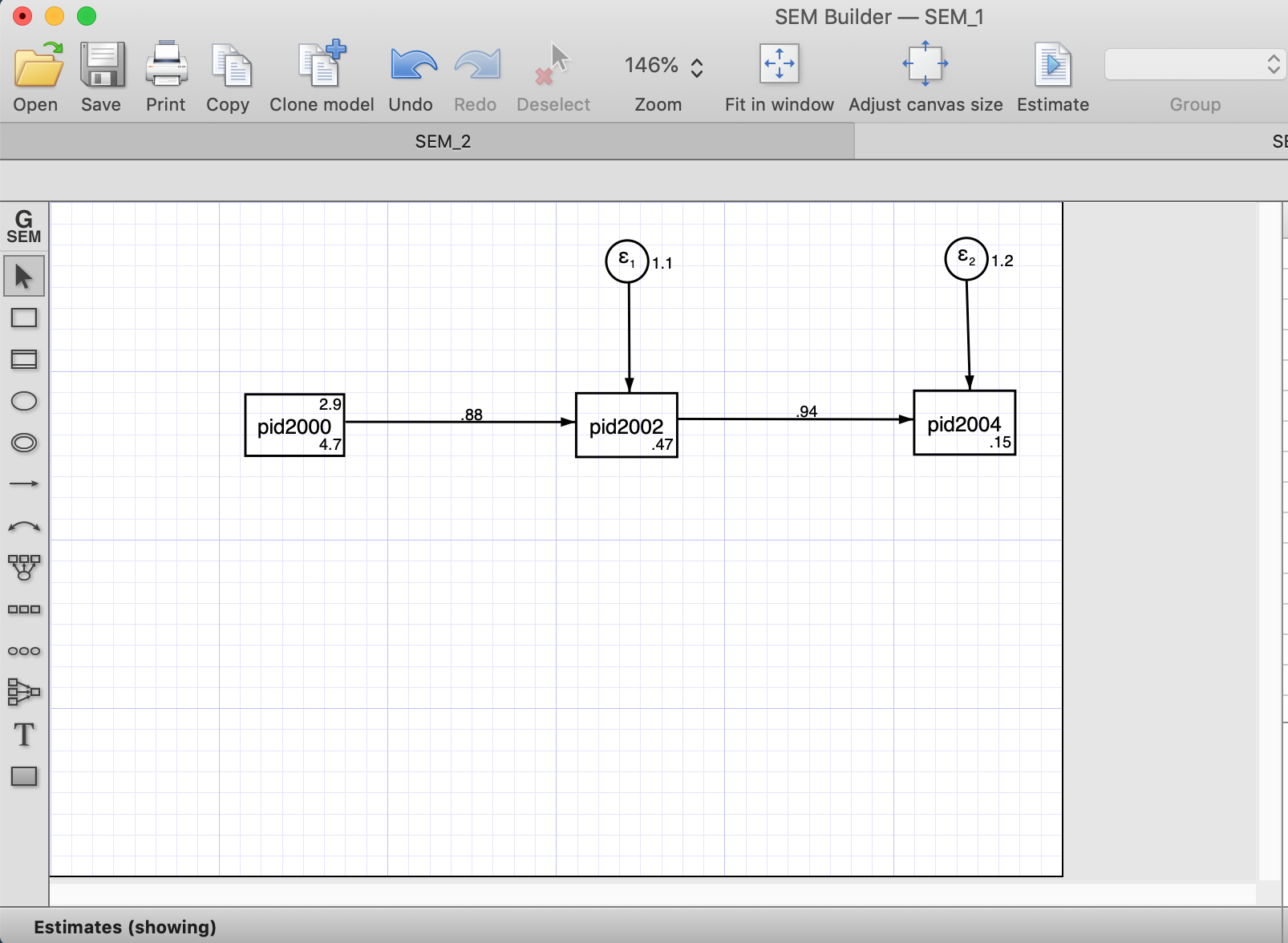
Task: Select the Add Latent Variable oval tool
Action: tap(24, 401)
